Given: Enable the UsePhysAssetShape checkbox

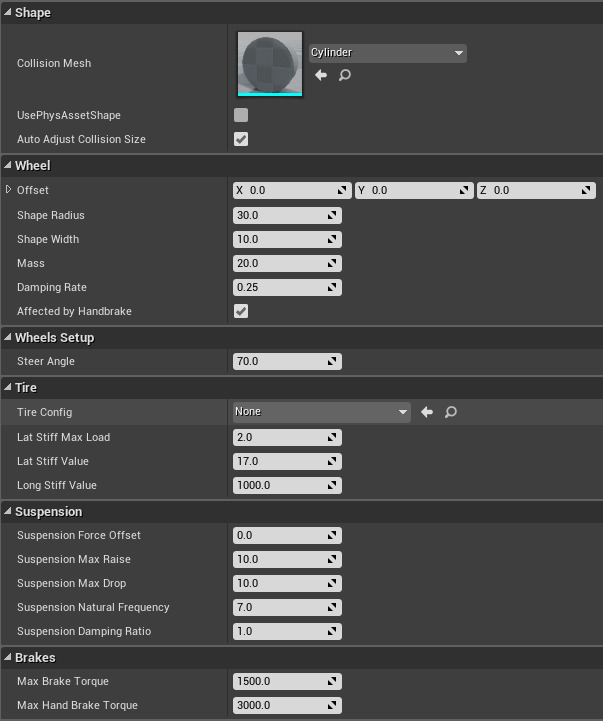Looking at the screenshot, I should click(x=241, y=115).
